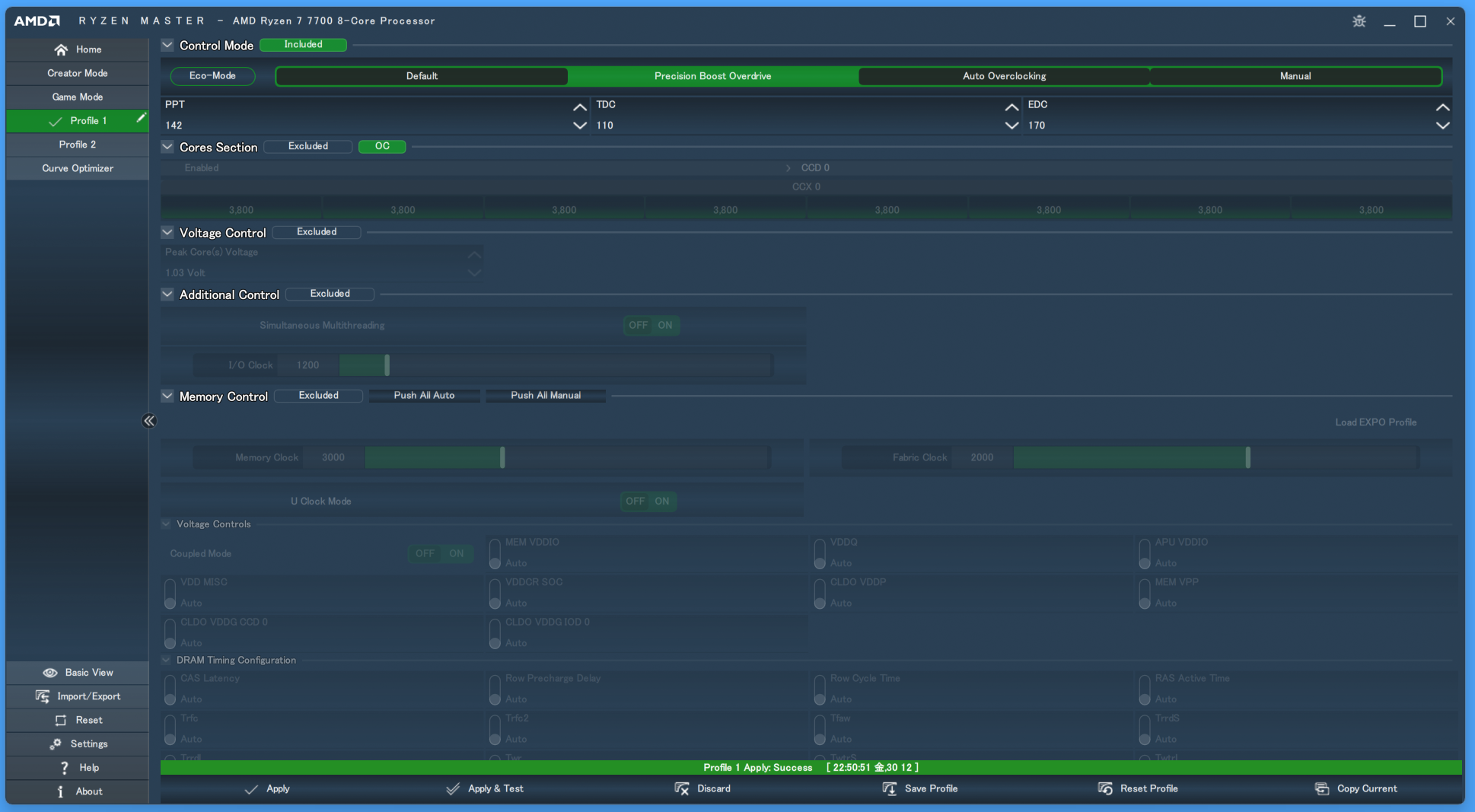Open Game Mode in the sidebar

coord(77,97)
